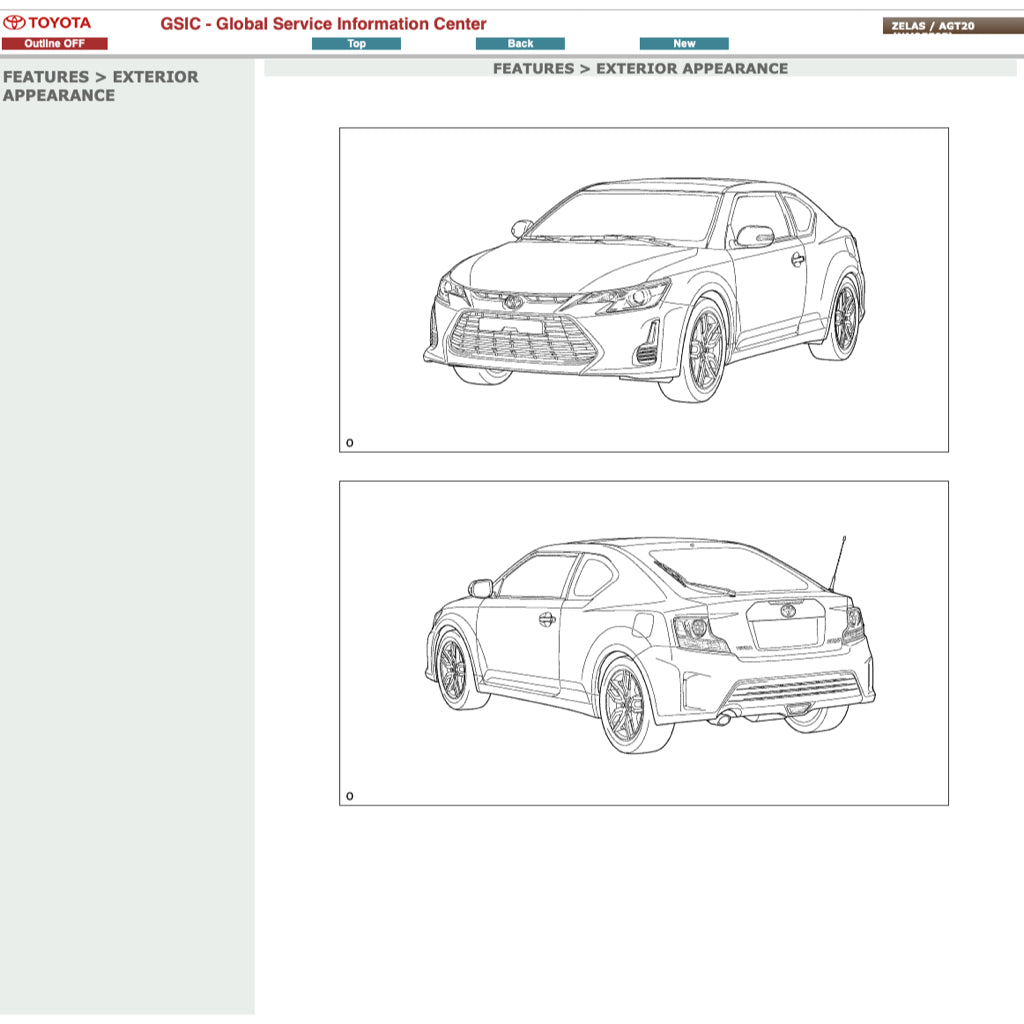
Task: Toggle the Outline OFF button
Action: click(x=54, y=44)
